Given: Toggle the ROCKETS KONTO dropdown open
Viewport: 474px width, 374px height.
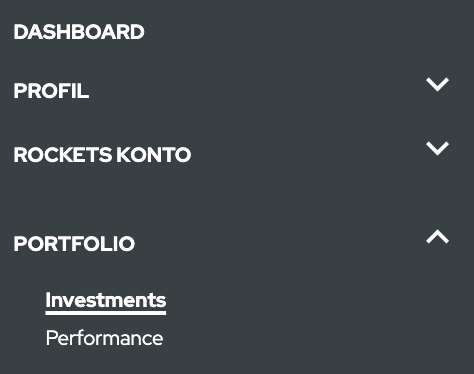Looking at the screenshot, I should click(x=437, y=148).
